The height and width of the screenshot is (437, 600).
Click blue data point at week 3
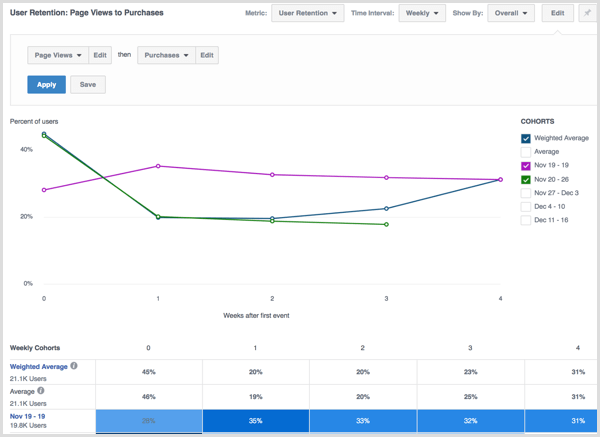[x=386, y=209]
